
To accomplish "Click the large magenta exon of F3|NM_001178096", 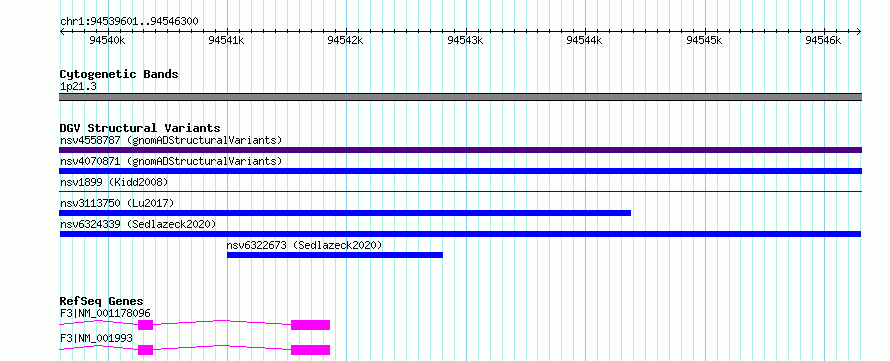I will coord(310,325).
